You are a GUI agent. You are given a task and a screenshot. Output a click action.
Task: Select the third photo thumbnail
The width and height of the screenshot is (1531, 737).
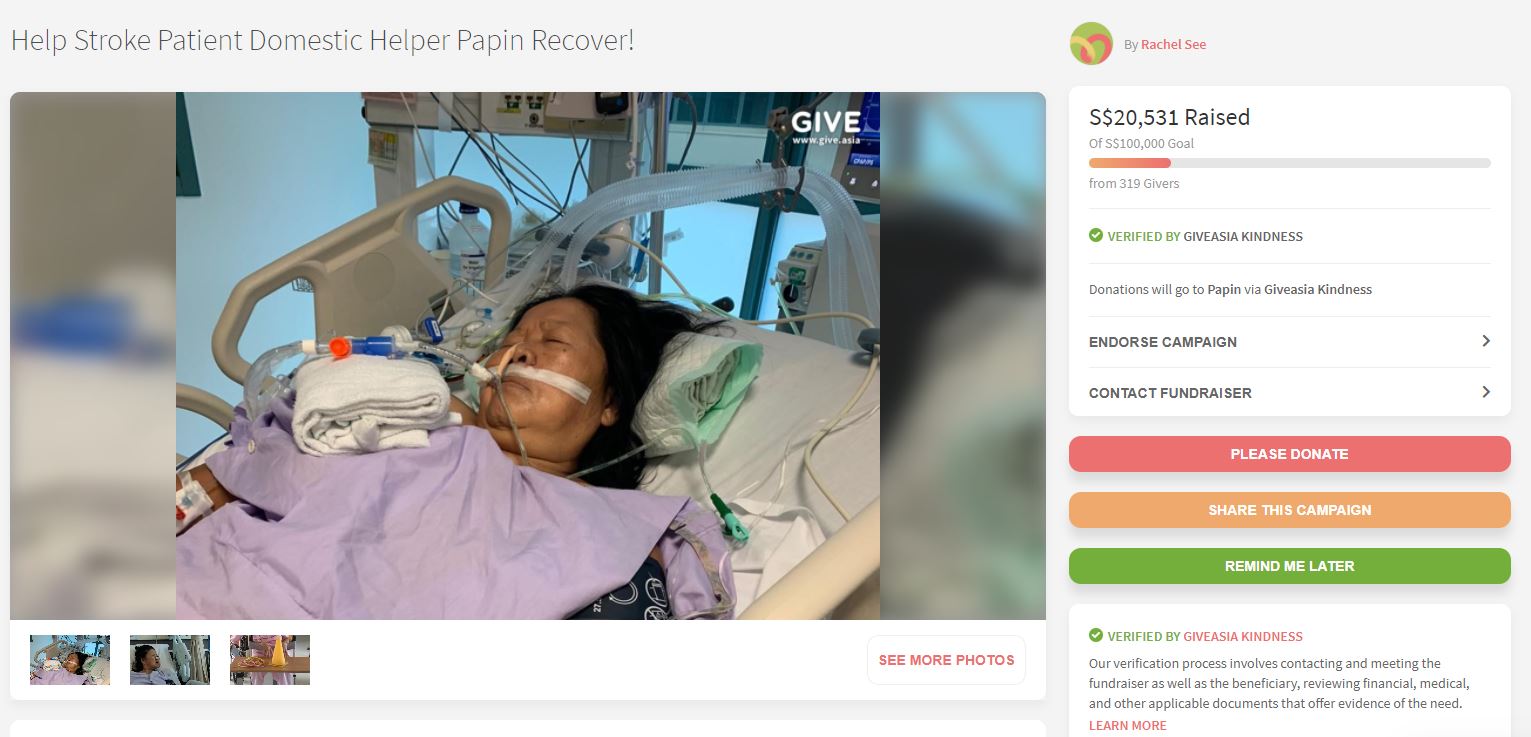(270, 660)
